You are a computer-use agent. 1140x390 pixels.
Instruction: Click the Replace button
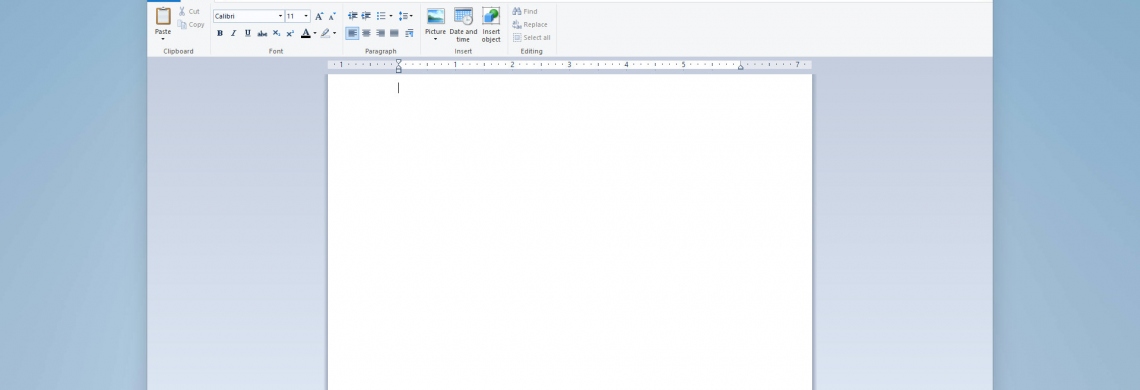pos(530,25)
